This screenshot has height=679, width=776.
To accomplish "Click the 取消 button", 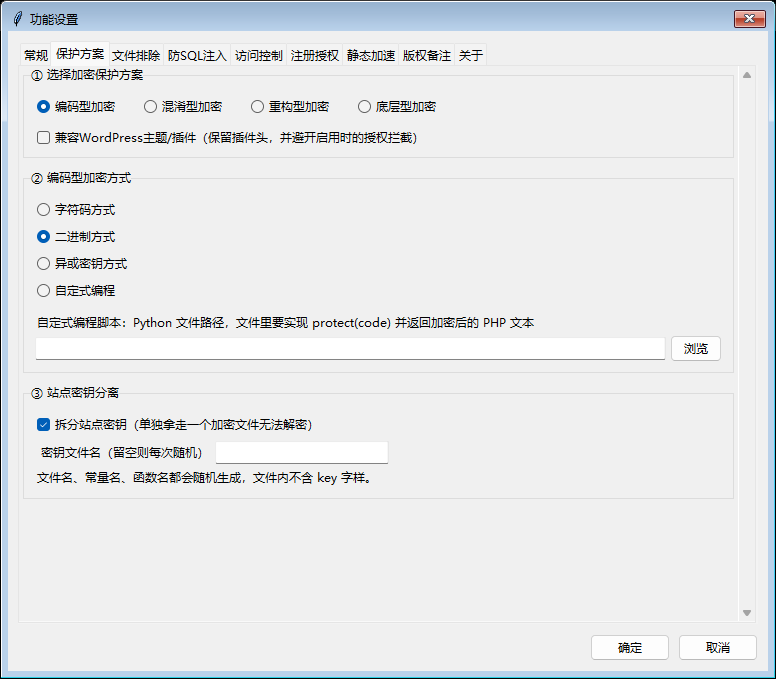I will click(718, 647).
